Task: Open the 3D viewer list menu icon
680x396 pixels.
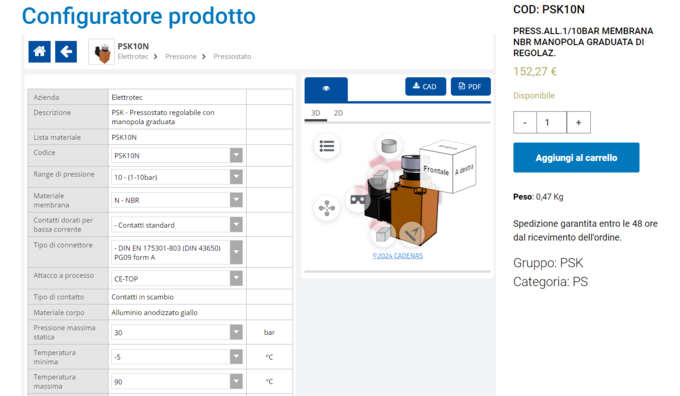Action: (x=327, y=146)
